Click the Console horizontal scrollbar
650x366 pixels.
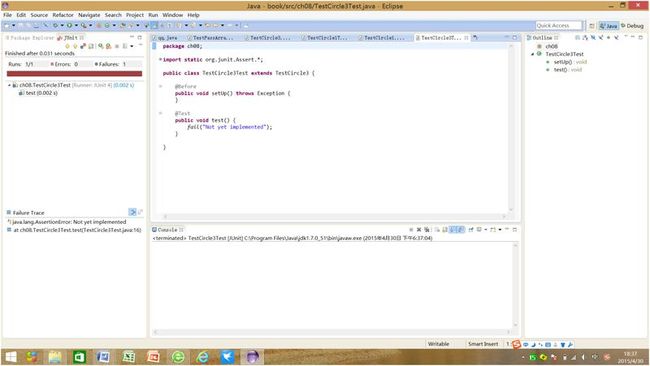331,332
